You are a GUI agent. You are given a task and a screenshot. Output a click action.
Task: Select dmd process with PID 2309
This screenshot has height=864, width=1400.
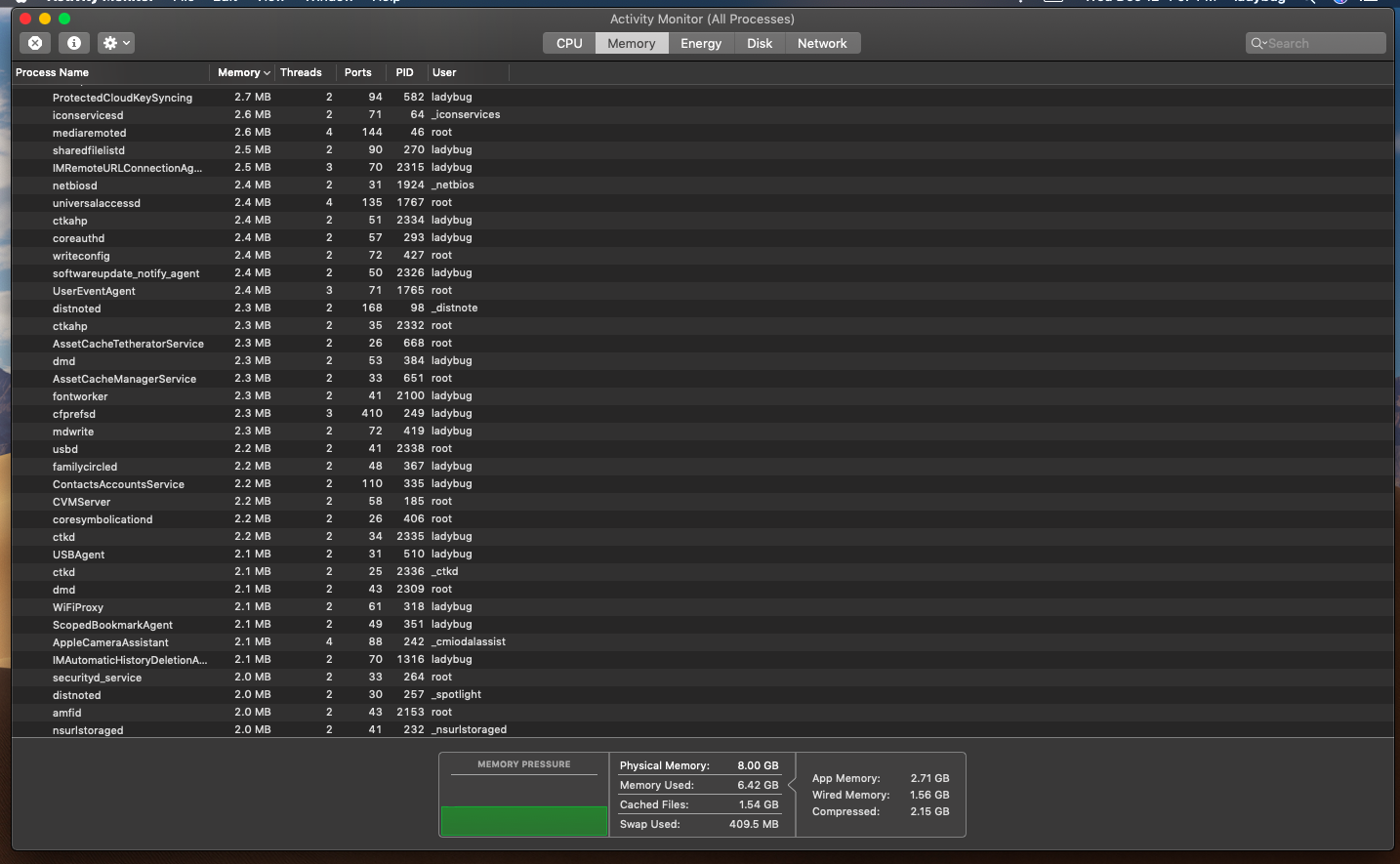[702, 590]
